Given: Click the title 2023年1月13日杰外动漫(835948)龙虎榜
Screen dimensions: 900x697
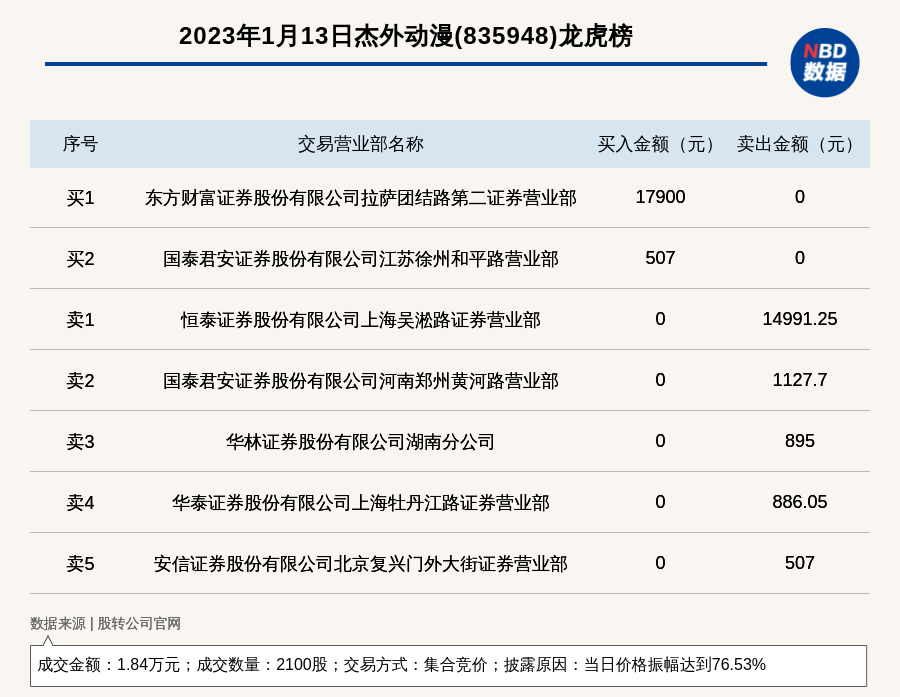Looking at the screenshot, I should tap(406, 36).
